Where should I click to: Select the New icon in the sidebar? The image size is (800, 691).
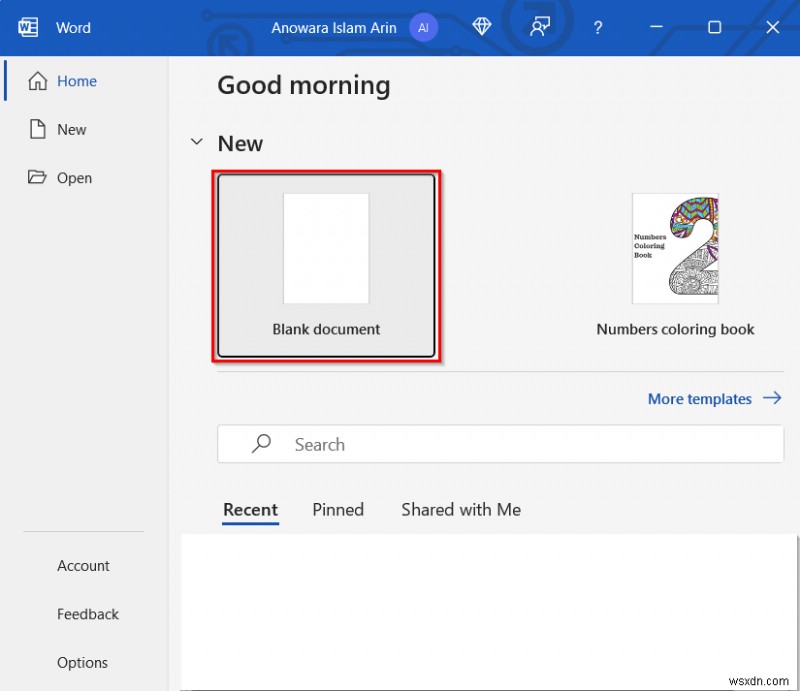coord(36,129)
